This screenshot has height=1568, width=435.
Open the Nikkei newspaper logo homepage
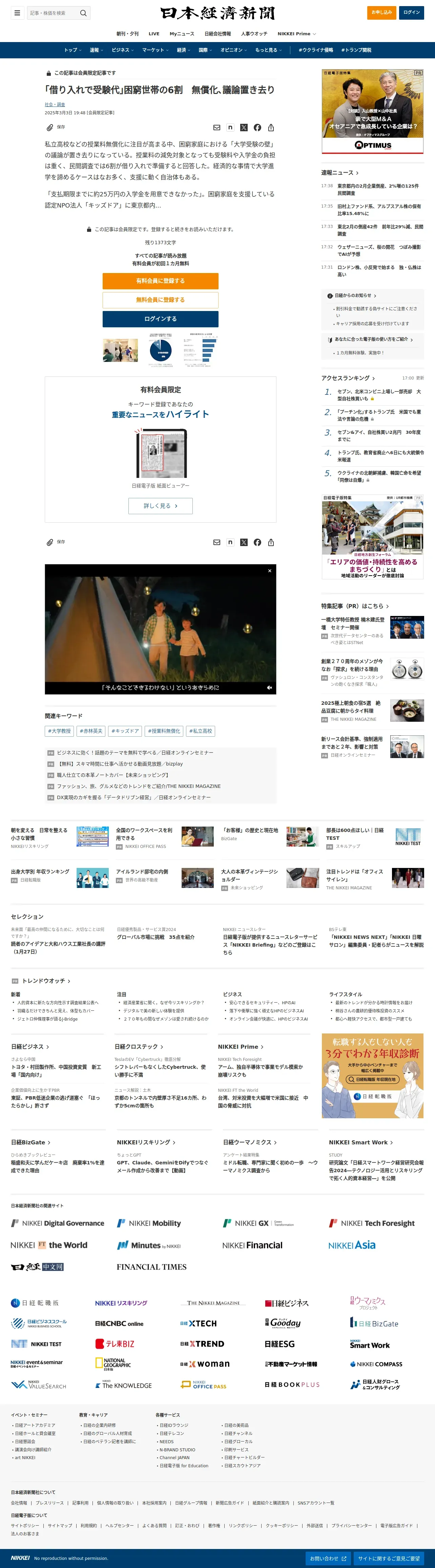click(217, 13)
